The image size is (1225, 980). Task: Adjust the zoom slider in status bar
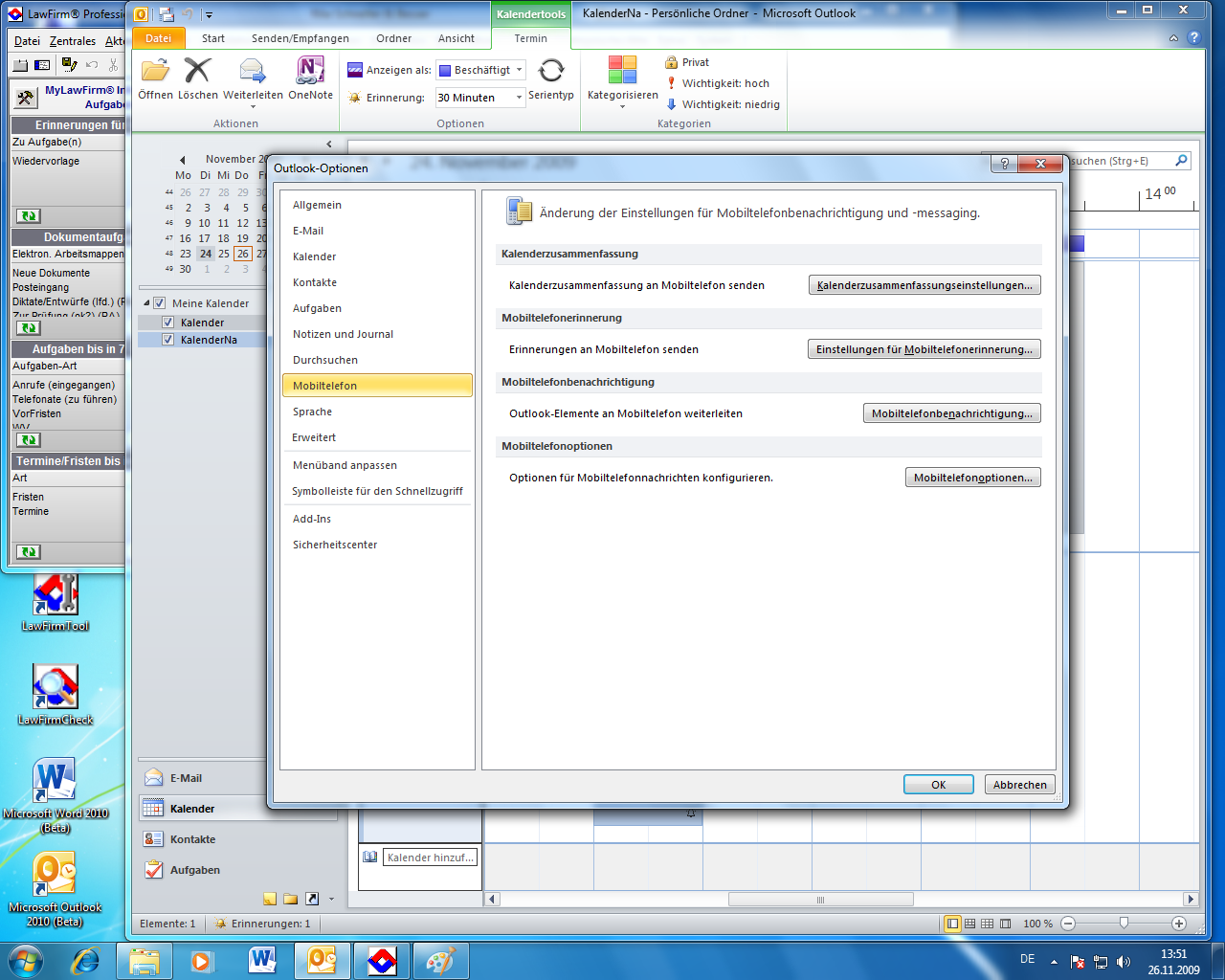click(x=1124, y=924)
